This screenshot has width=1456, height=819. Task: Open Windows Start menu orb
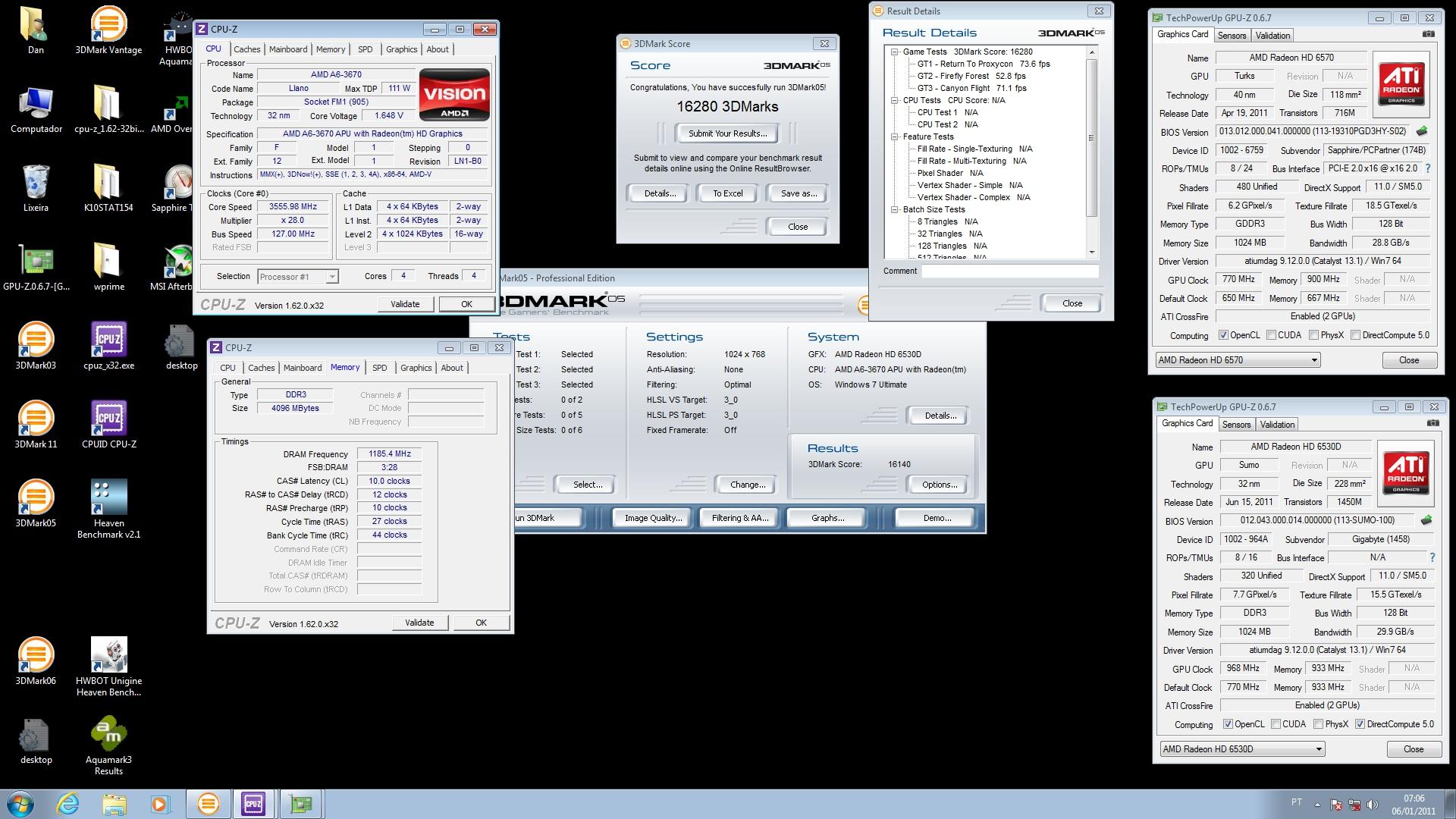[20, 803]
